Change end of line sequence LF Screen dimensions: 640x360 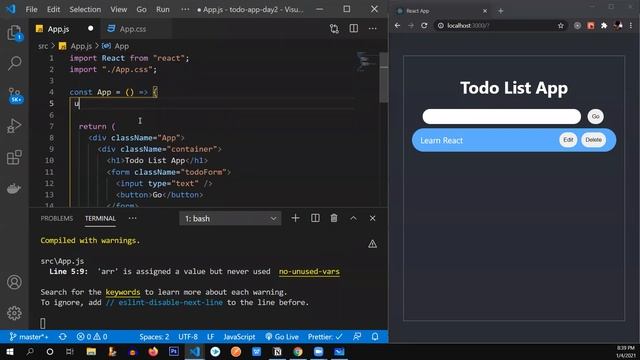[211, 337]
